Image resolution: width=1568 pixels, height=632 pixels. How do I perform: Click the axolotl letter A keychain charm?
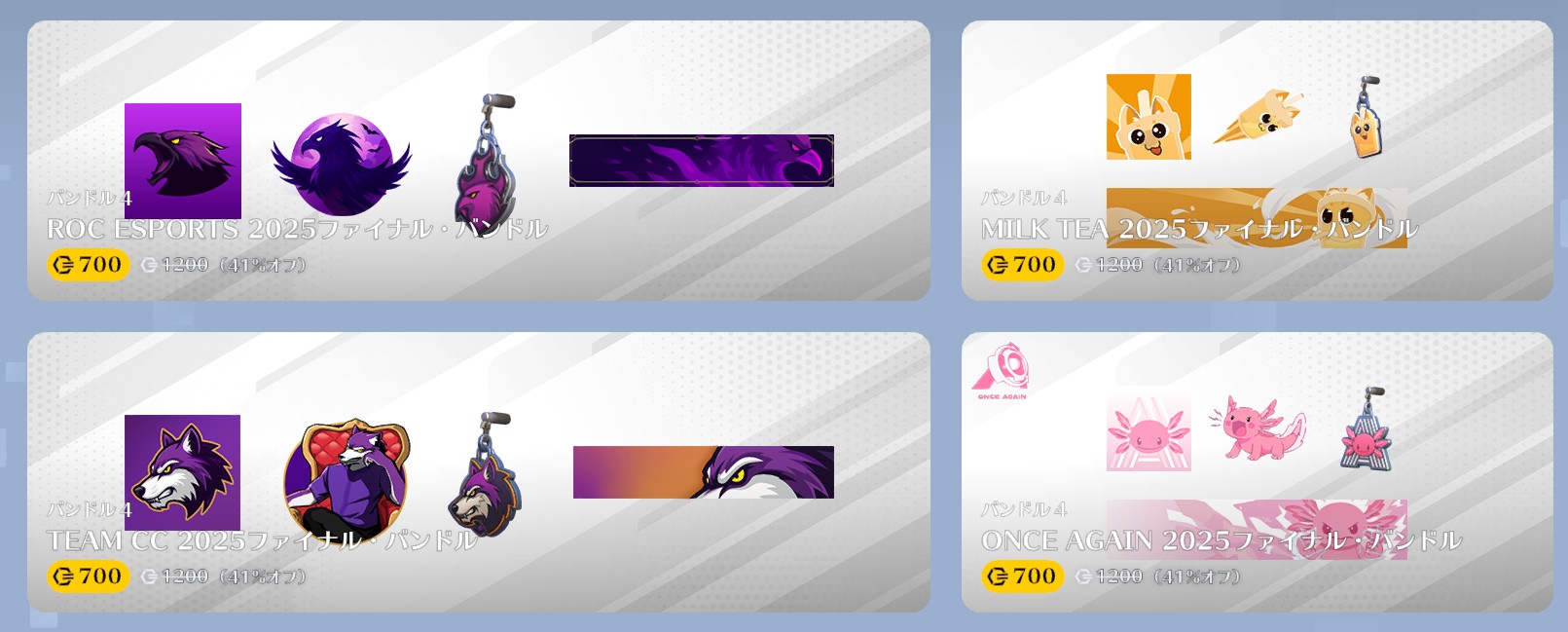pos(1367,429)
